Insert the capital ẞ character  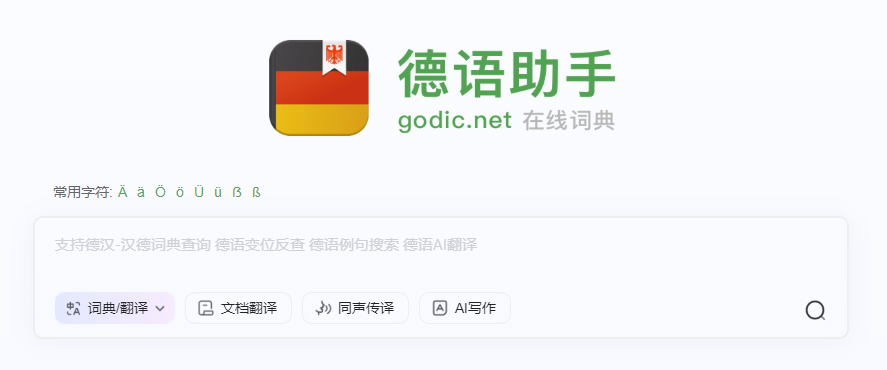coord(237,192)
